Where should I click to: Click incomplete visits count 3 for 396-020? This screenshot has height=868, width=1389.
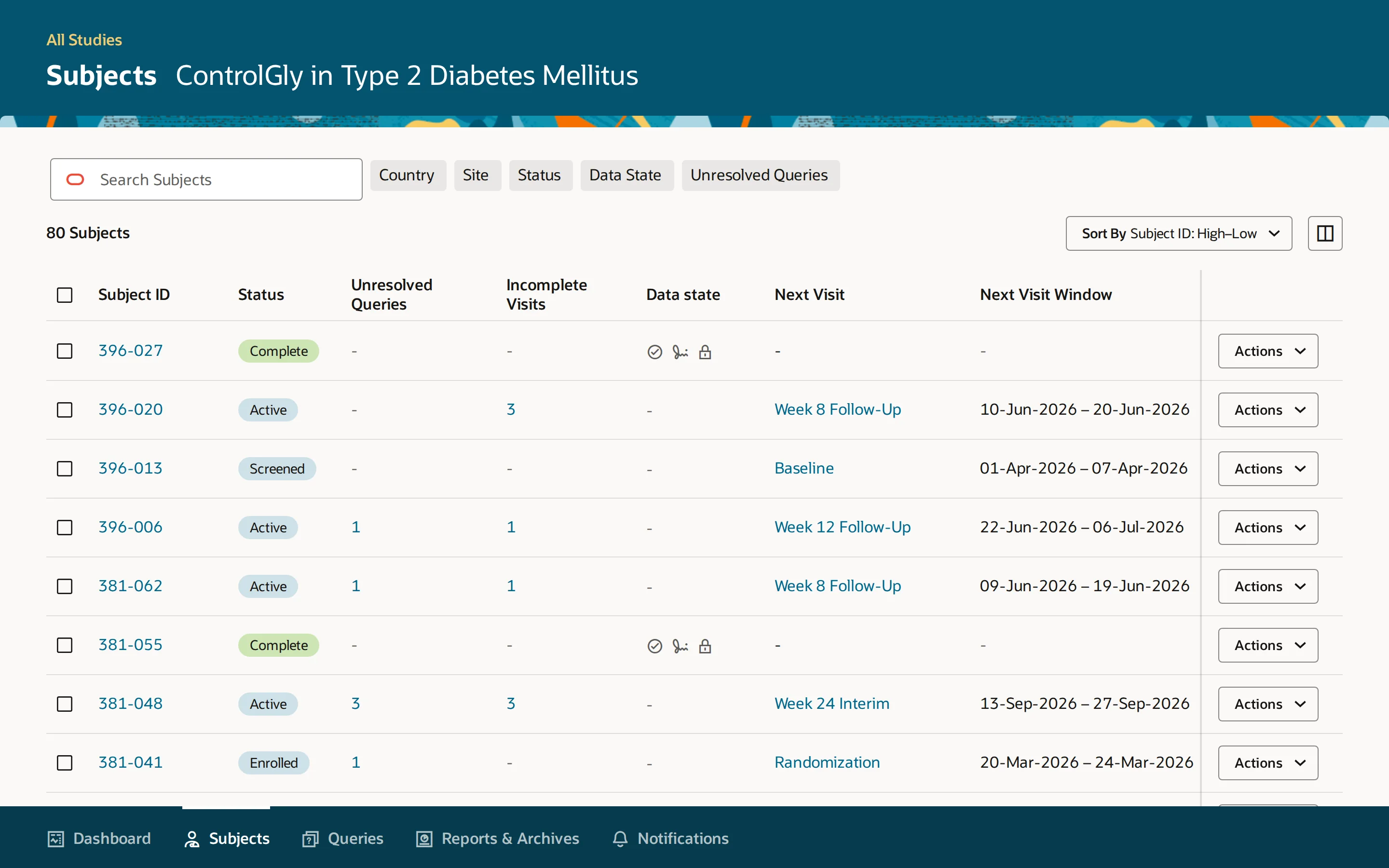coord(511,410)
